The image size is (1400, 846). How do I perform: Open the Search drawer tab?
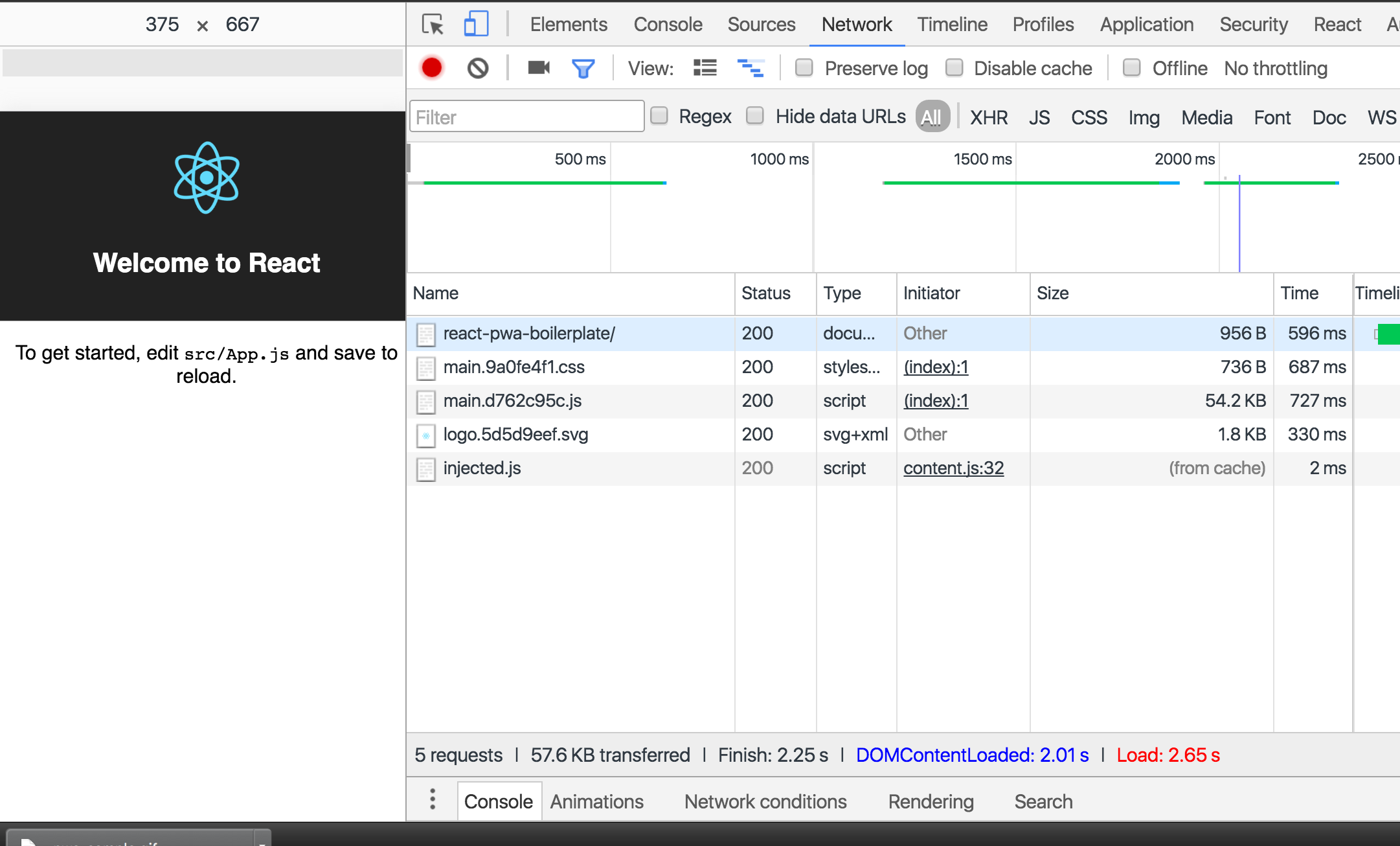(x=1043, y=801)
